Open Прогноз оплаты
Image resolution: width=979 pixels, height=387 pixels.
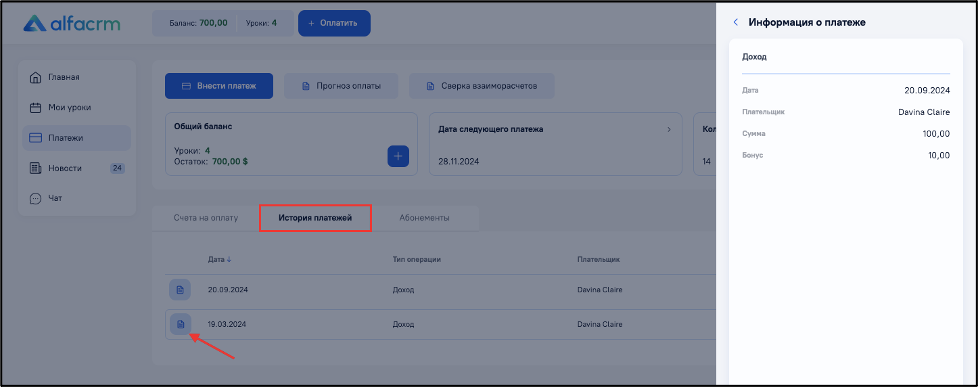[341, 86]
